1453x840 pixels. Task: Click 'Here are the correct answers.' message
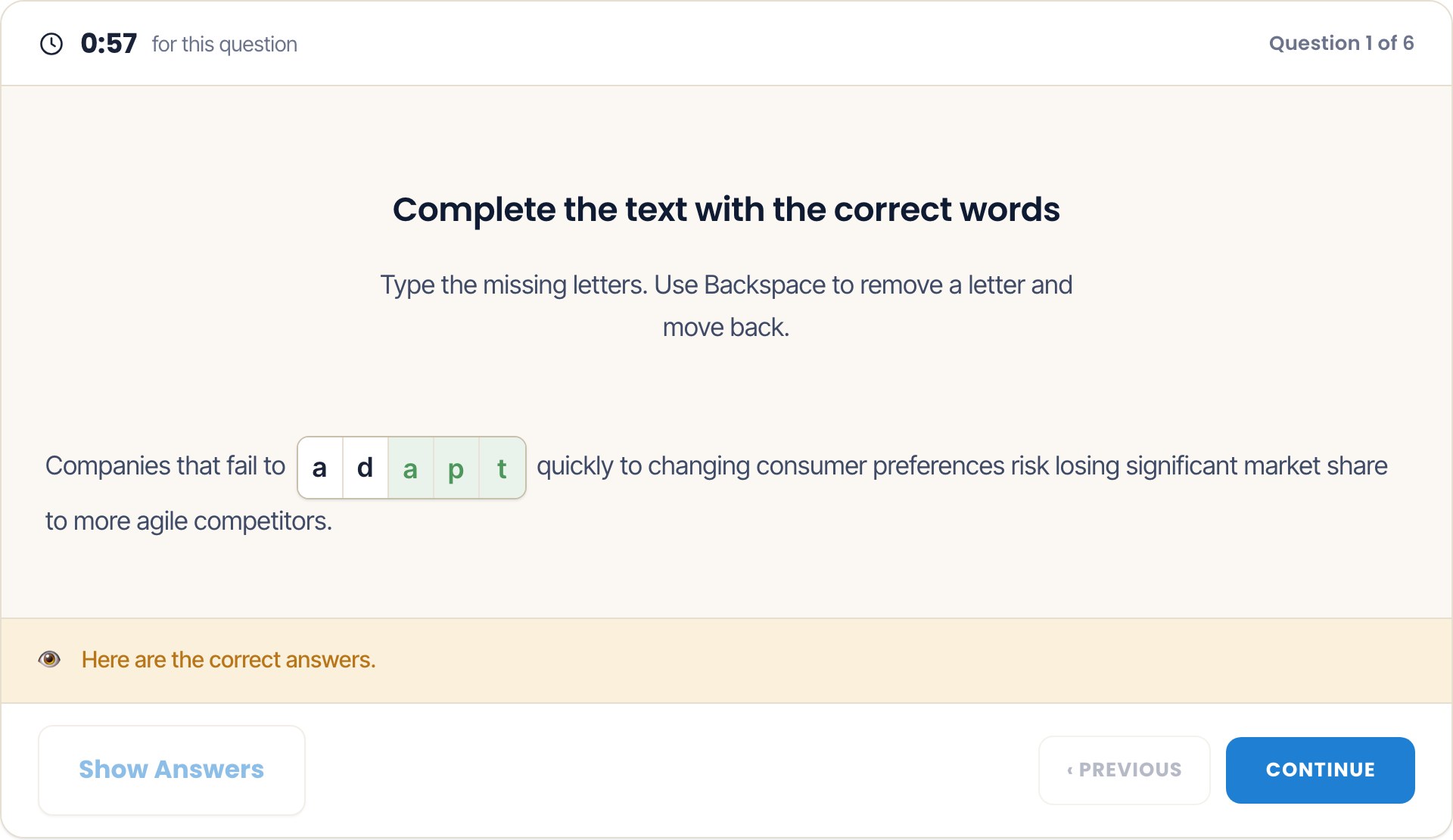(229, 660)
